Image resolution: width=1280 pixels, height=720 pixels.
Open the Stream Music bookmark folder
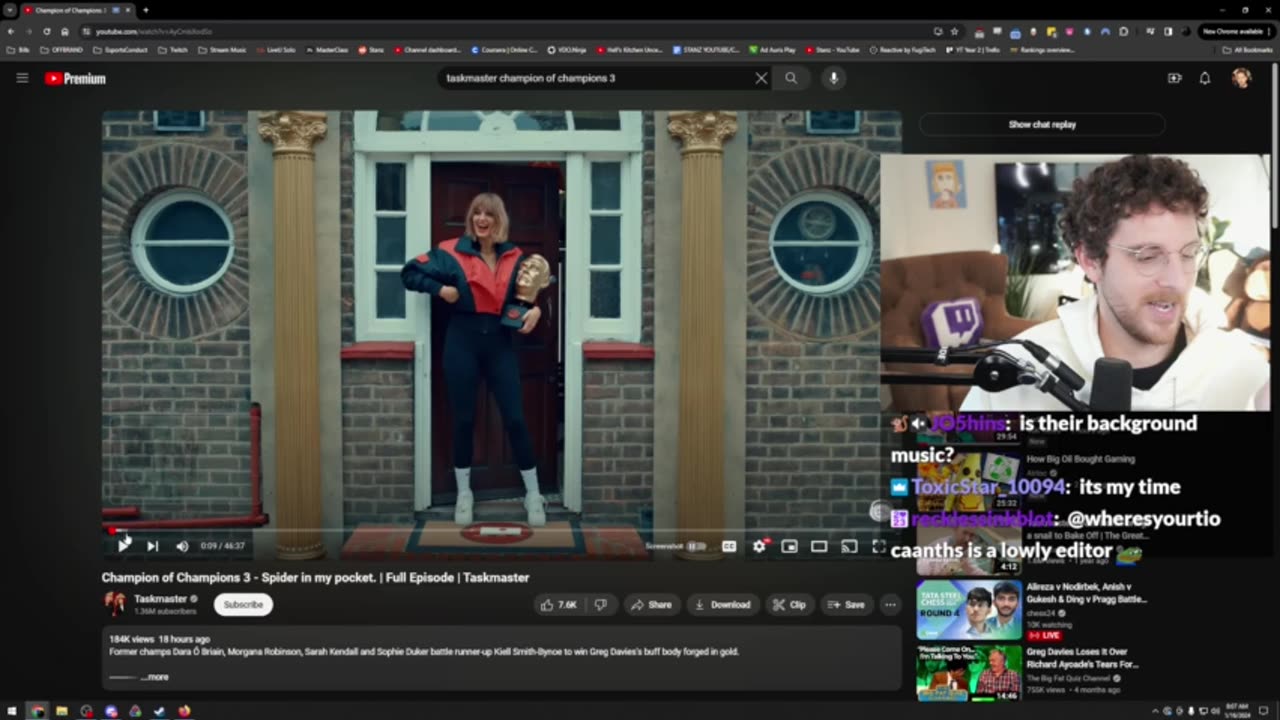tap(220, 49)
